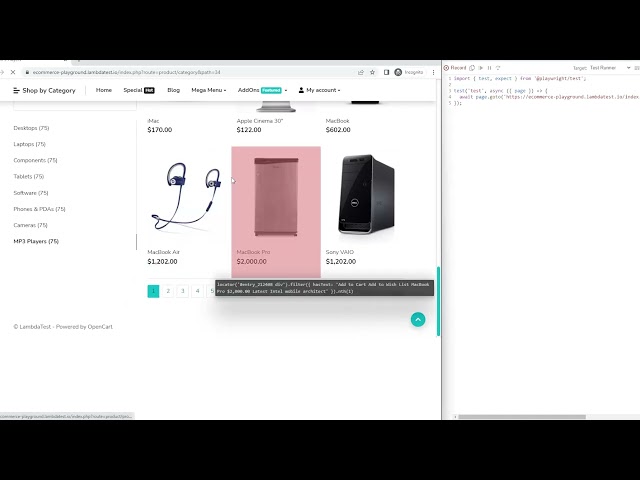Copy generated code in Playwright Inspector
This screenshot has height=480, width=640.
coord(472,68)
